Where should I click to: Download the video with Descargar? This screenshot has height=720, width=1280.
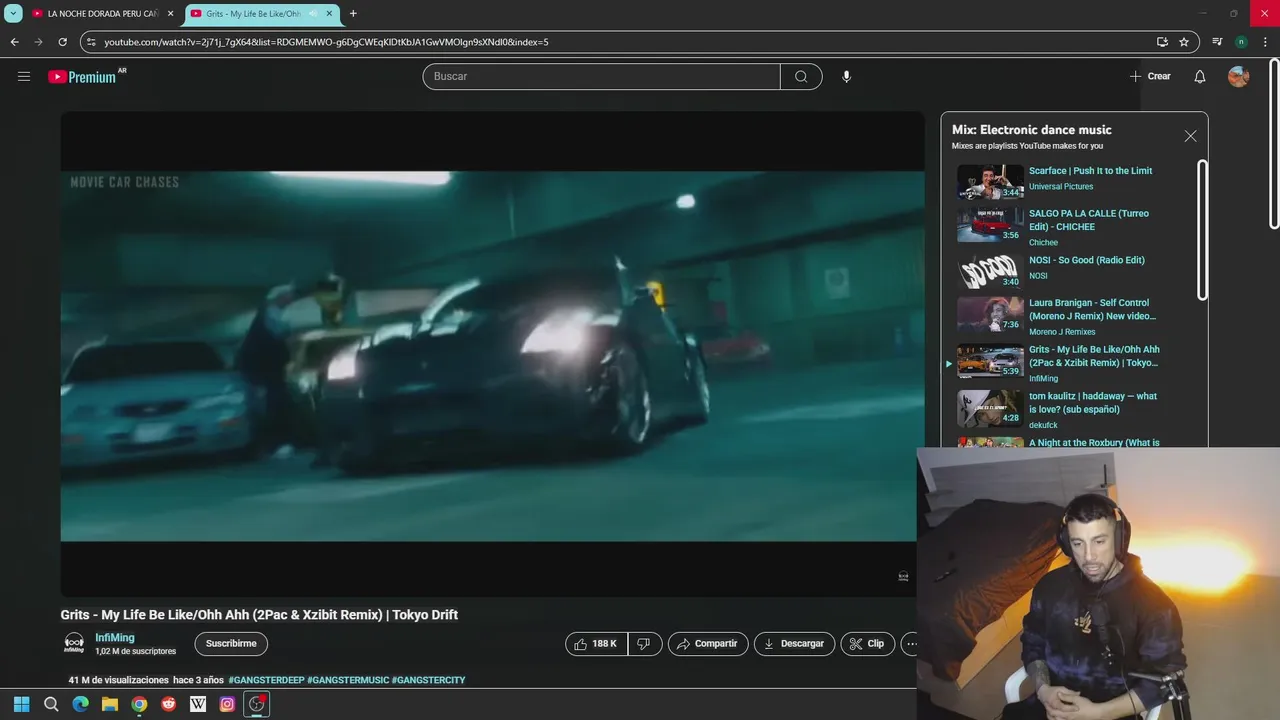coord(794,644)
